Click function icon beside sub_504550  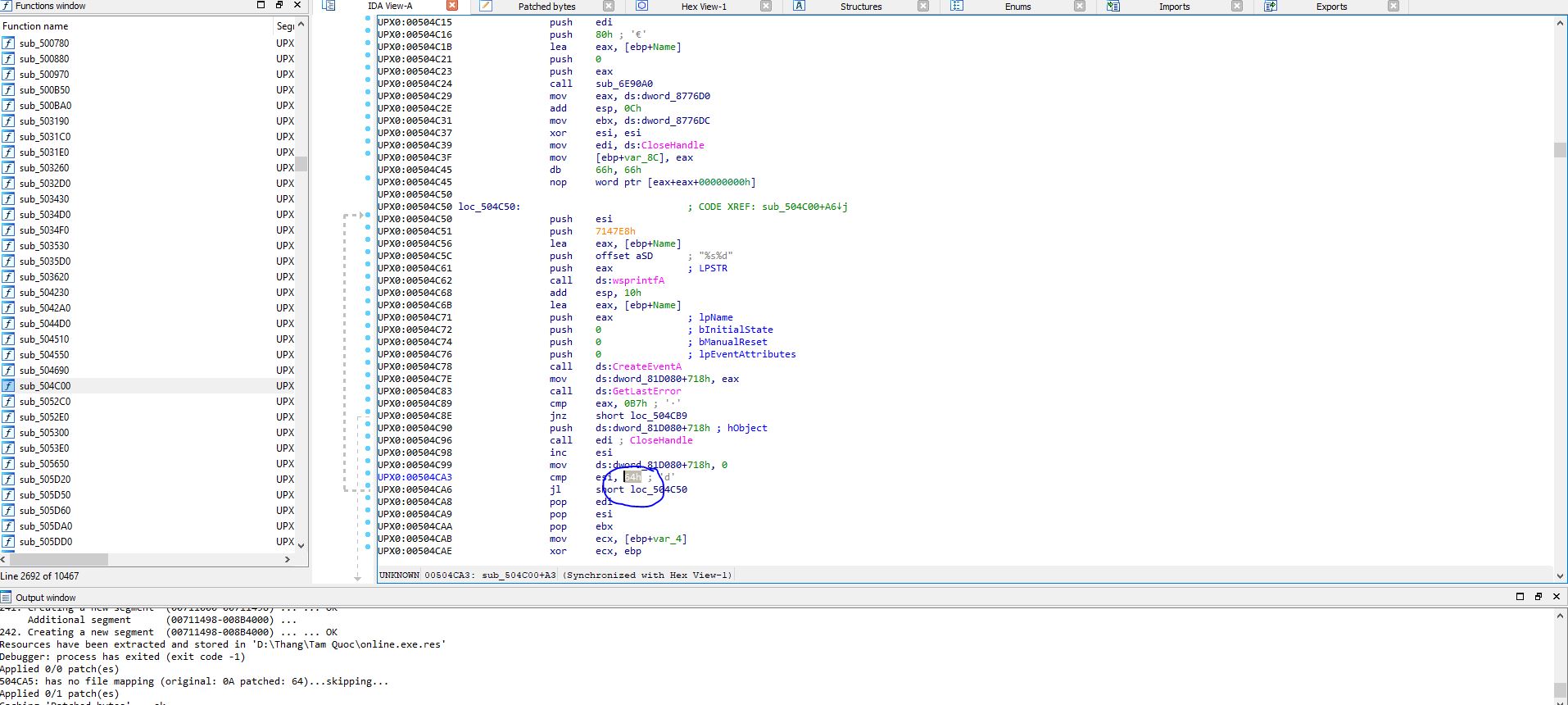(8, 354)
